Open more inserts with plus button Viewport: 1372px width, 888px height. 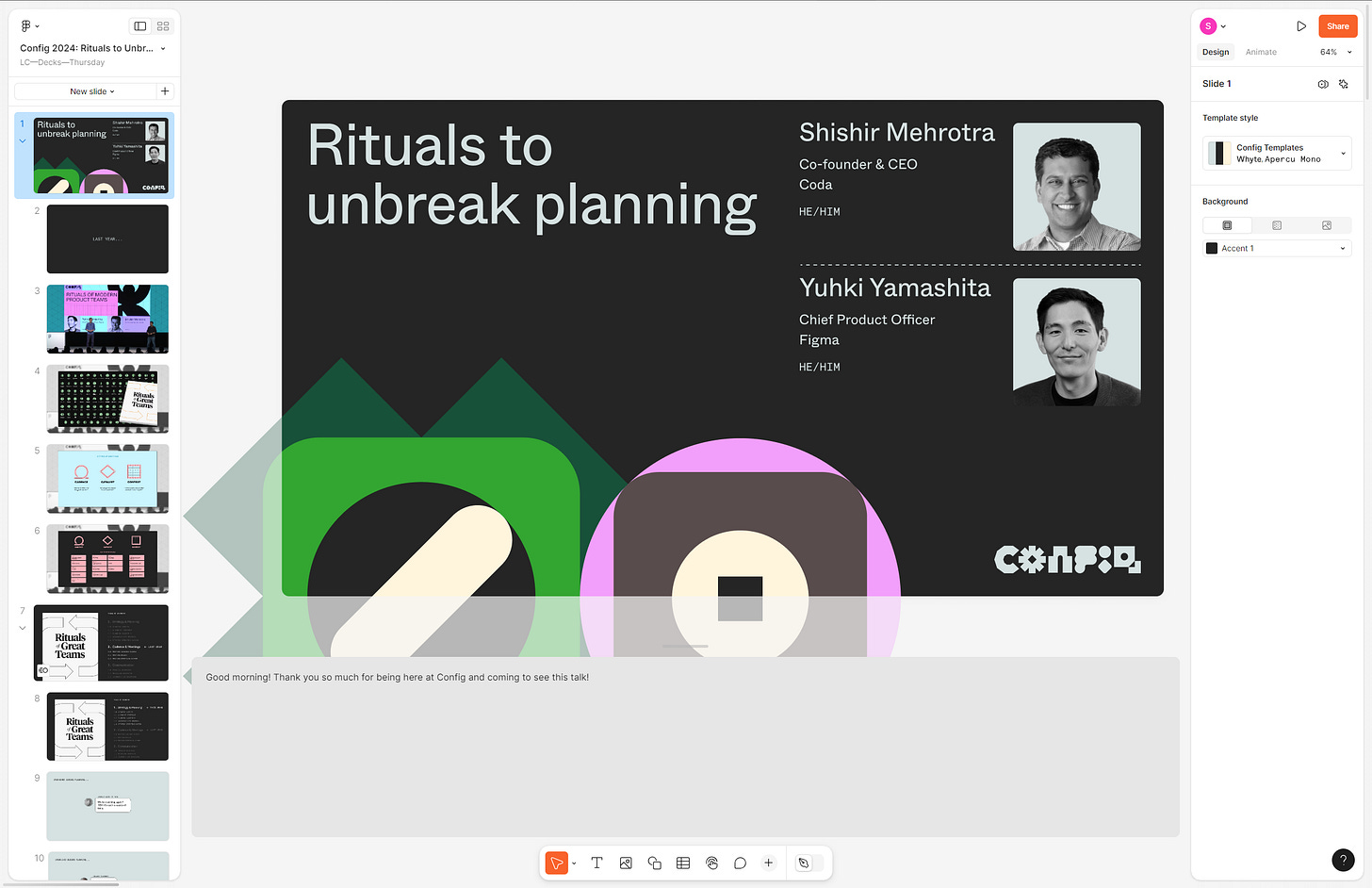[769, 863]
